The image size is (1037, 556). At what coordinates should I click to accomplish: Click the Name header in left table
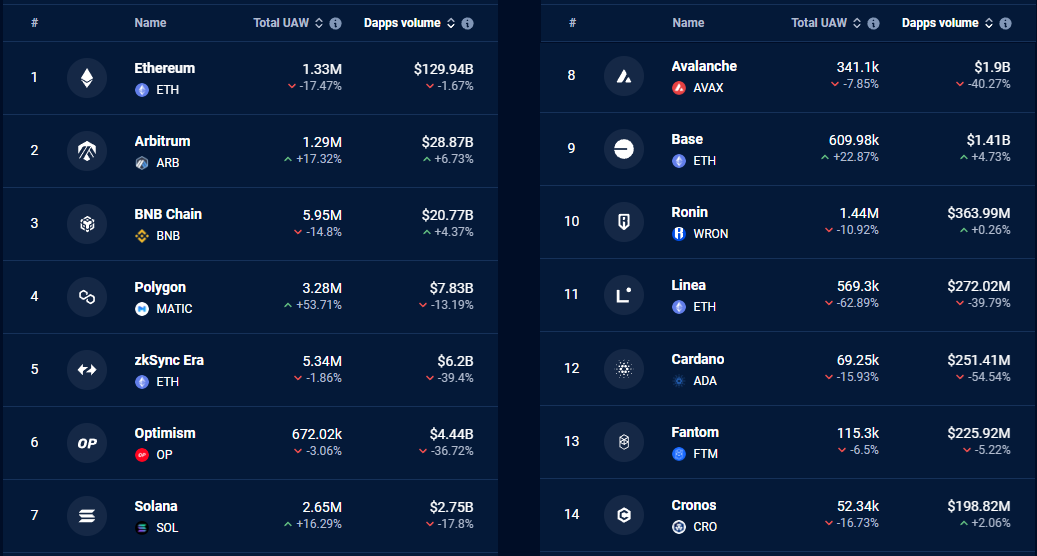(150, 22)
